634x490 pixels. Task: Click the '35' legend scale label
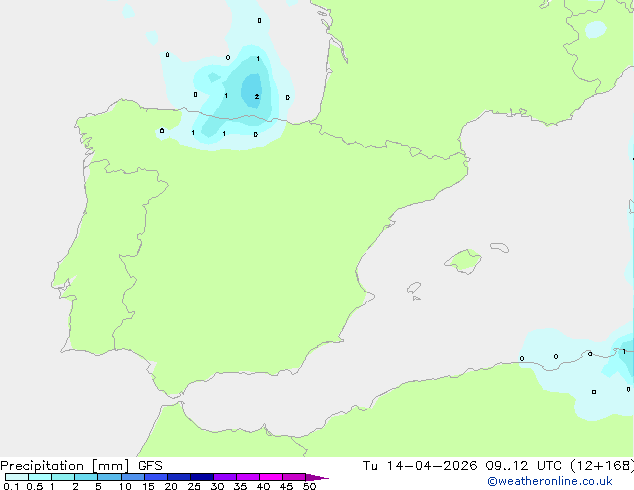click(240, 486)
